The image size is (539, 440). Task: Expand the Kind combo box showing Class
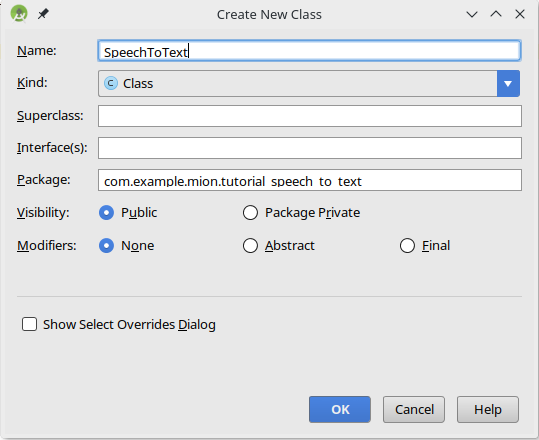tap(309, 84)
